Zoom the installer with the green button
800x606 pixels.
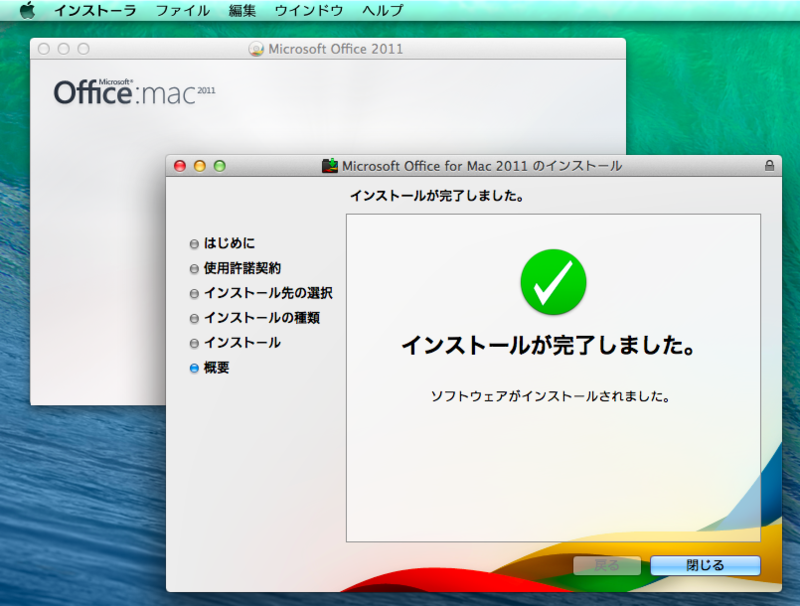219,166
